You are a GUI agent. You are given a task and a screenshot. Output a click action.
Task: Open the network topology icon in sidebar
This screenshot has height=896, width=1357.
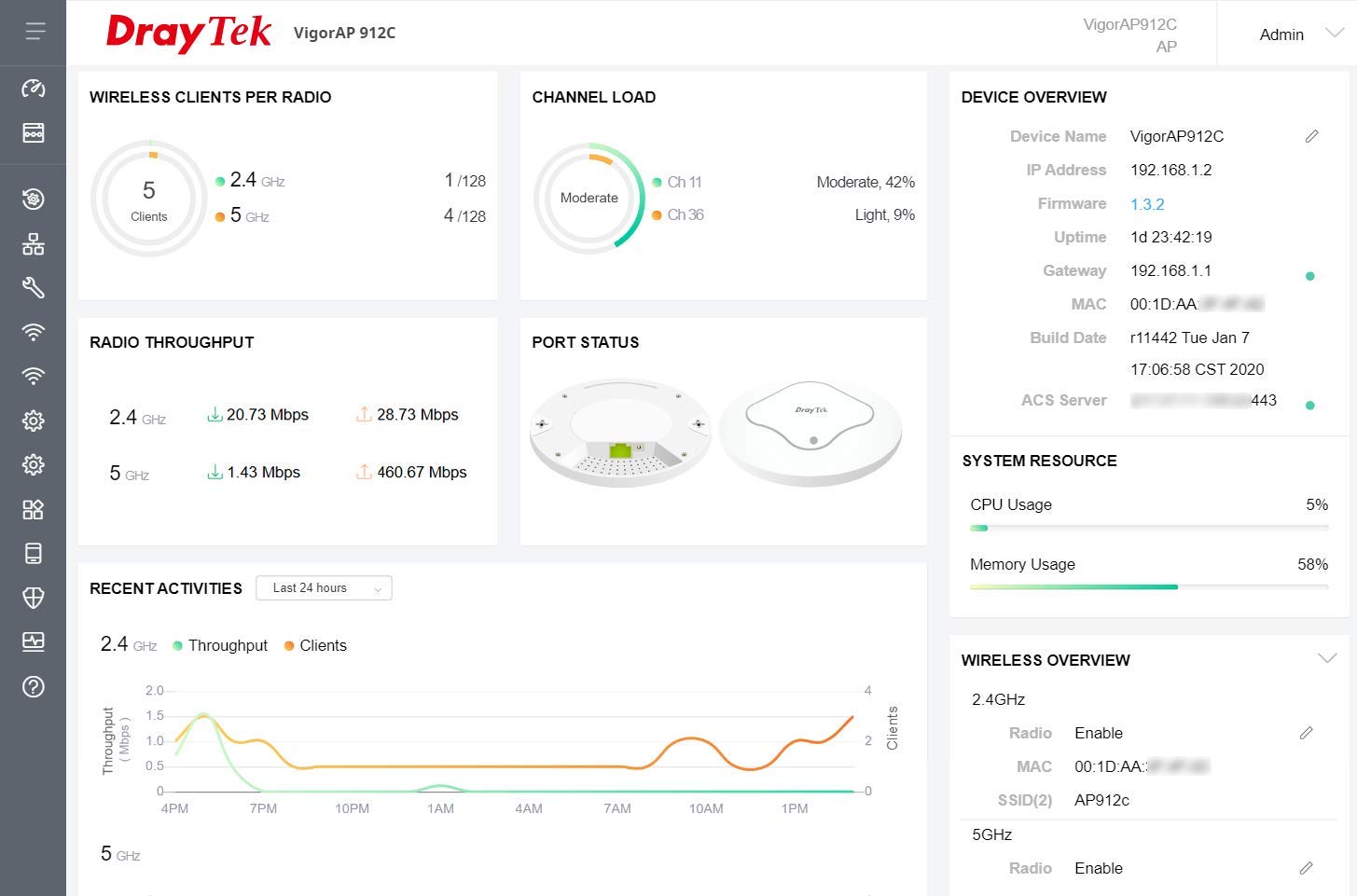pyautogui.click(x=34, y=244)
